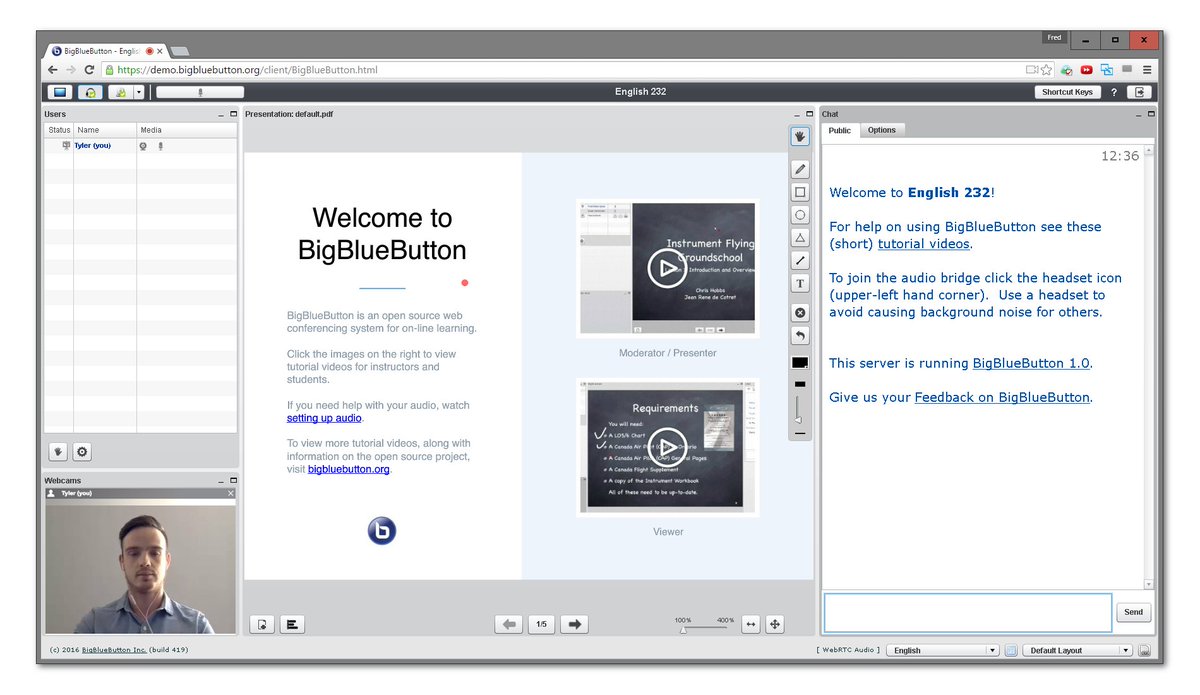Select the Circle whiteboard tool
Screen dimensions: 1200x695
(800, 215)
